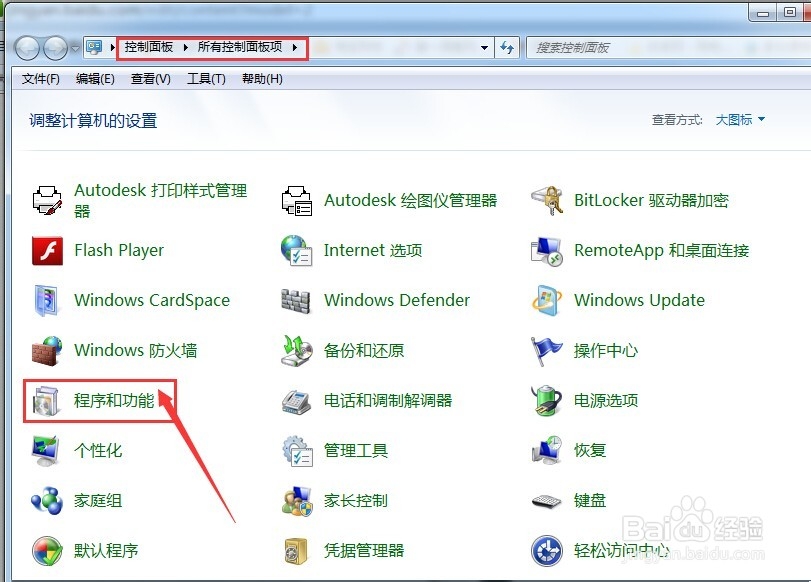Open the Flash Player red icon
This screenshot has height=582, width=811.
click(47, 250)
